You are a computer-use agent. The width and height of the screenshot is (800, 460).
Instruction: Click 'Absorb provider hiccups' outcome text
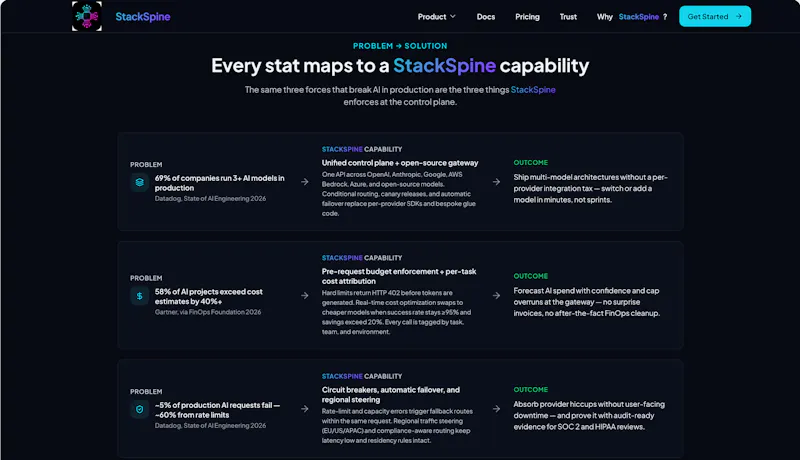point(589,416)
